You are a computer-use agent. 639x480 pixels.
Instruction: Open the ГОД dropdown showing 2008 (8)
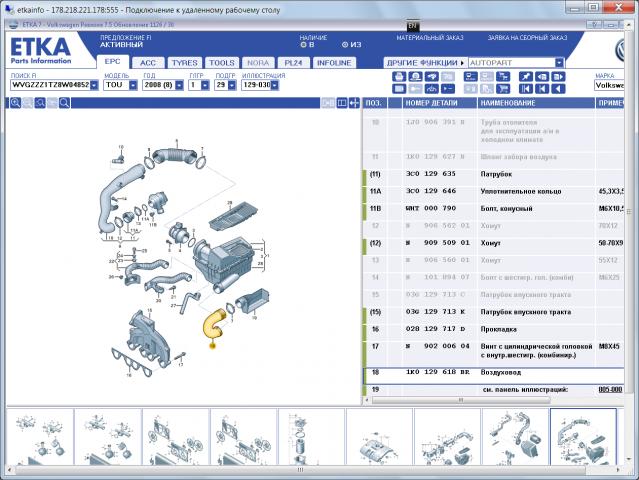179,85
